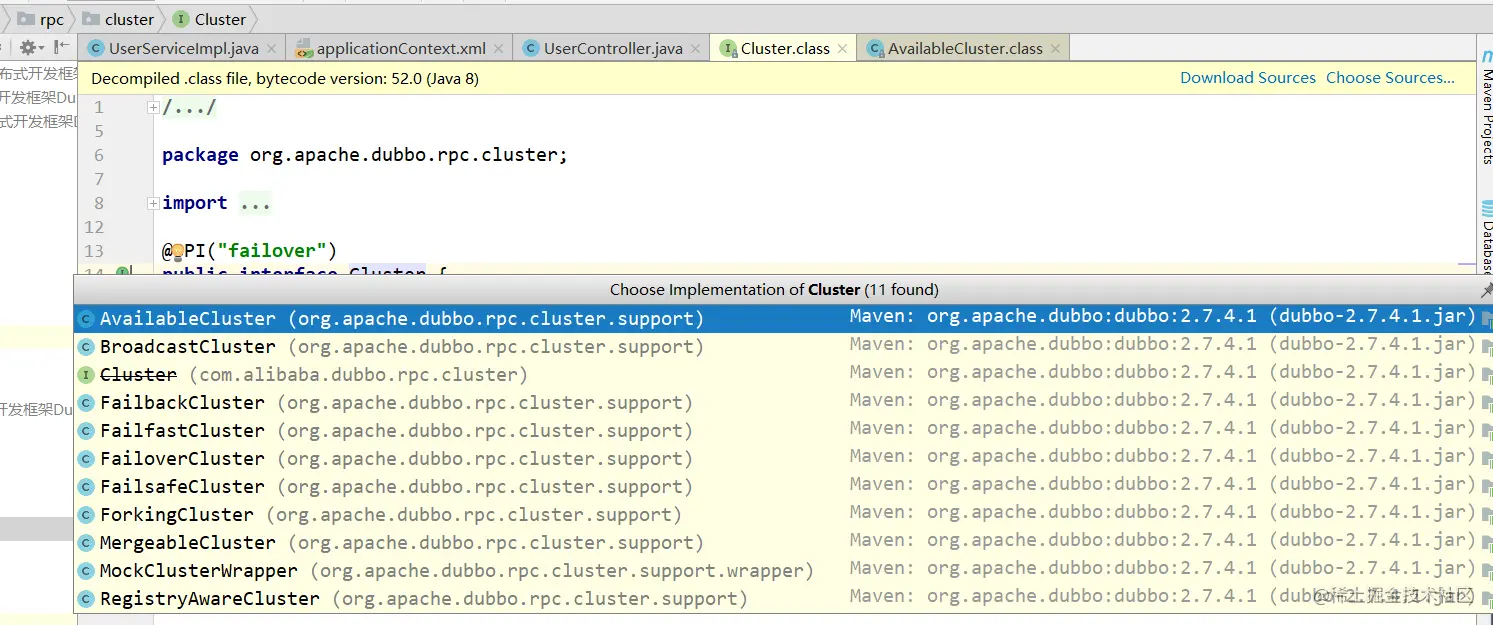Screen dimensions: 1493x625
Task: Click the class icon on UserServiceImpl.java tab
Action: (x=96, y=49)
